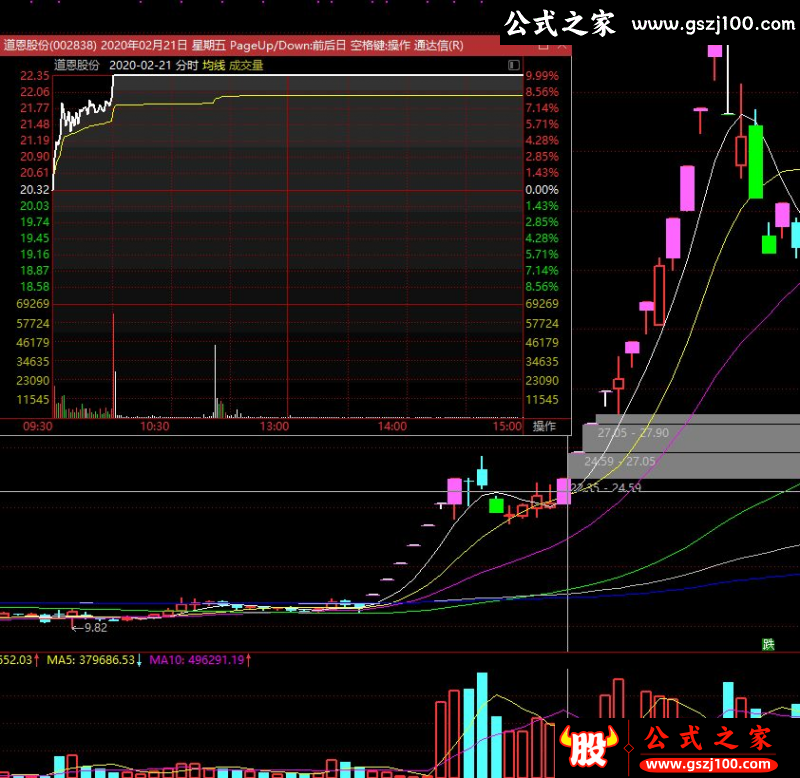Click the 10:30 time axis label
The image size is (800, 778).
tap(155, 426)
